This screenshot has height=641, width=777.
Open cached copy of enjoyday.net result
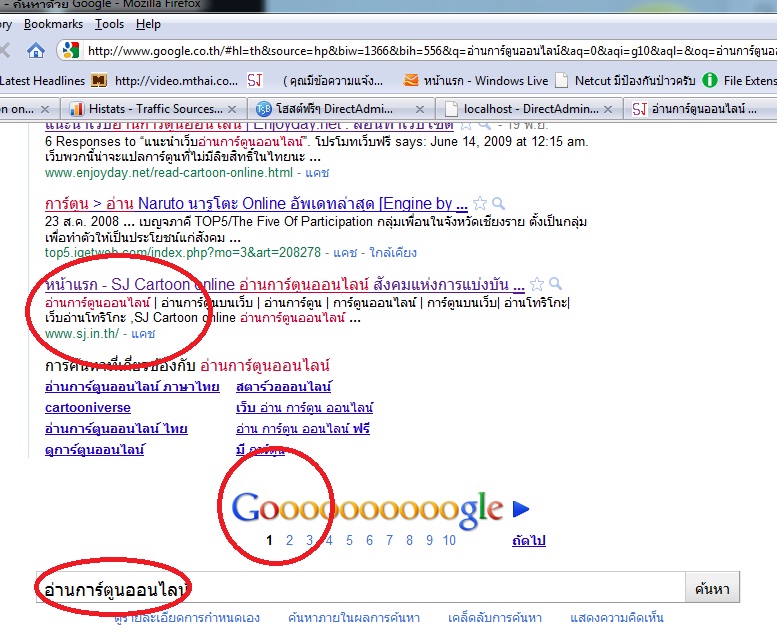[317, 173]
